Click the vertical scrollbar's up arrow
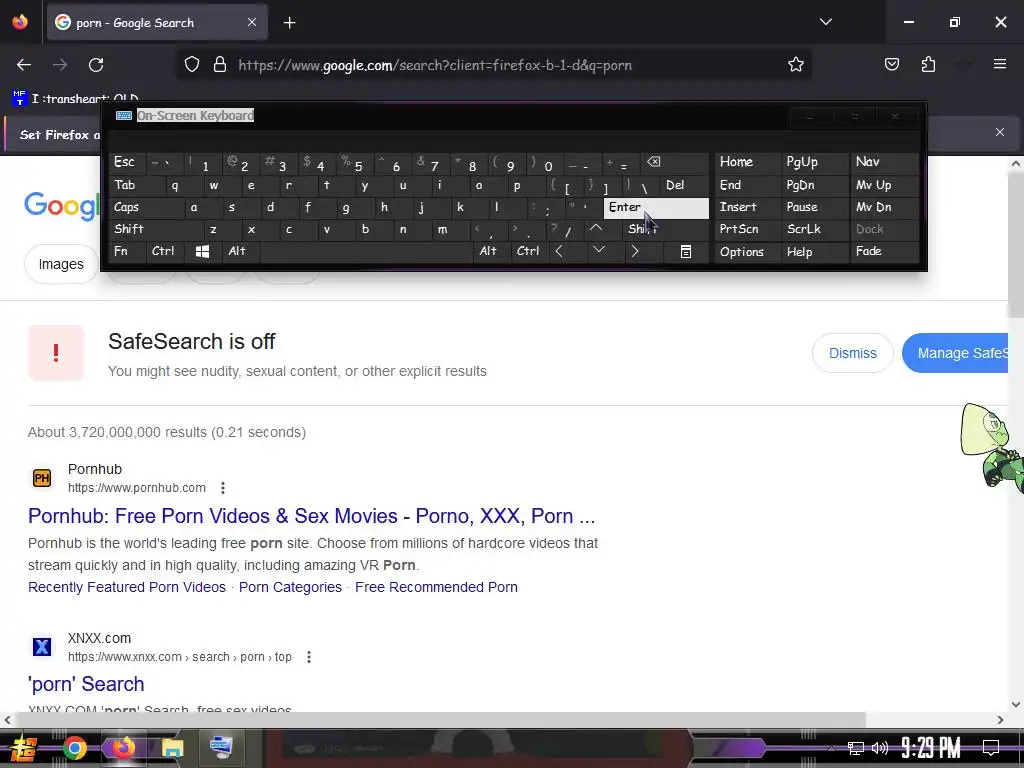 pos(1016,164)
